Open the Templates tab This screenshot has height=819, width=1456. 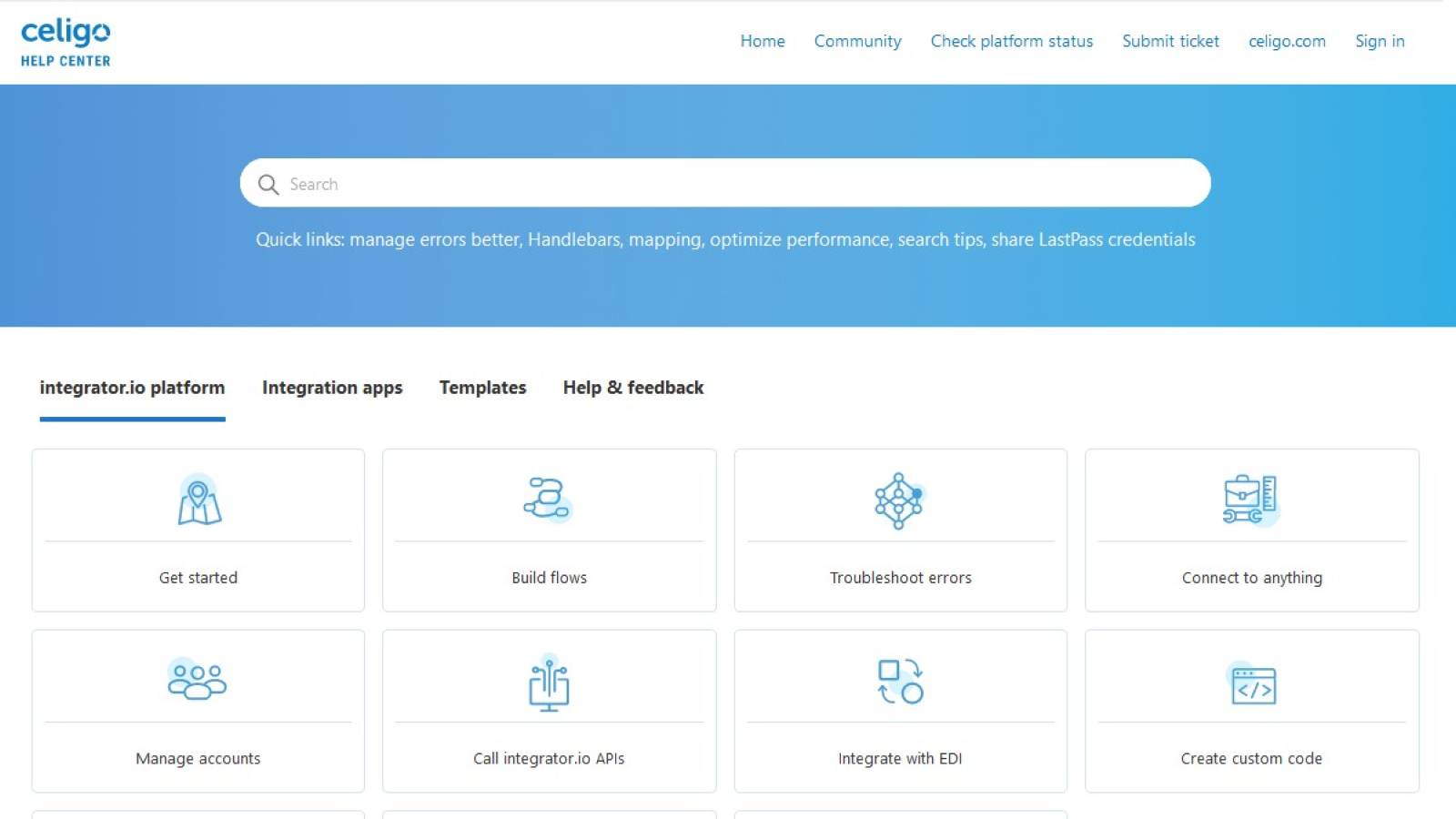coord(482,388)
